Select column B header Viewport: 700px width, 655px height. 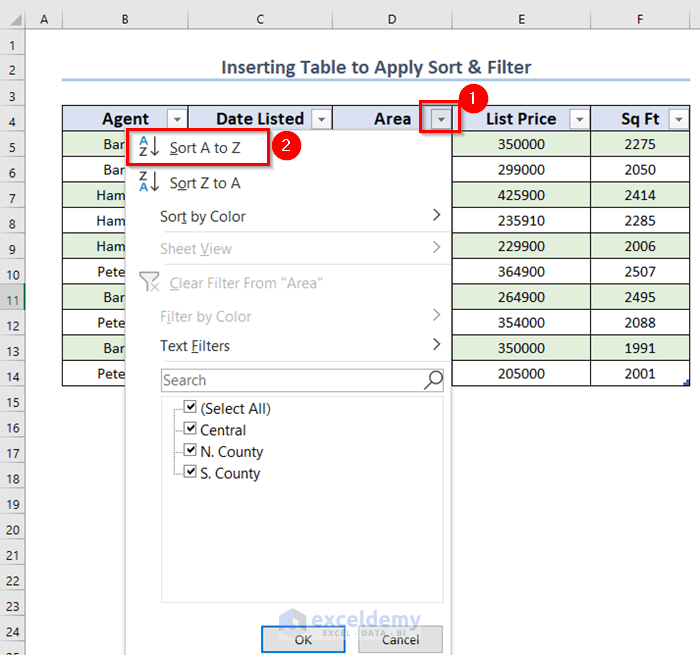coord(125,19)
